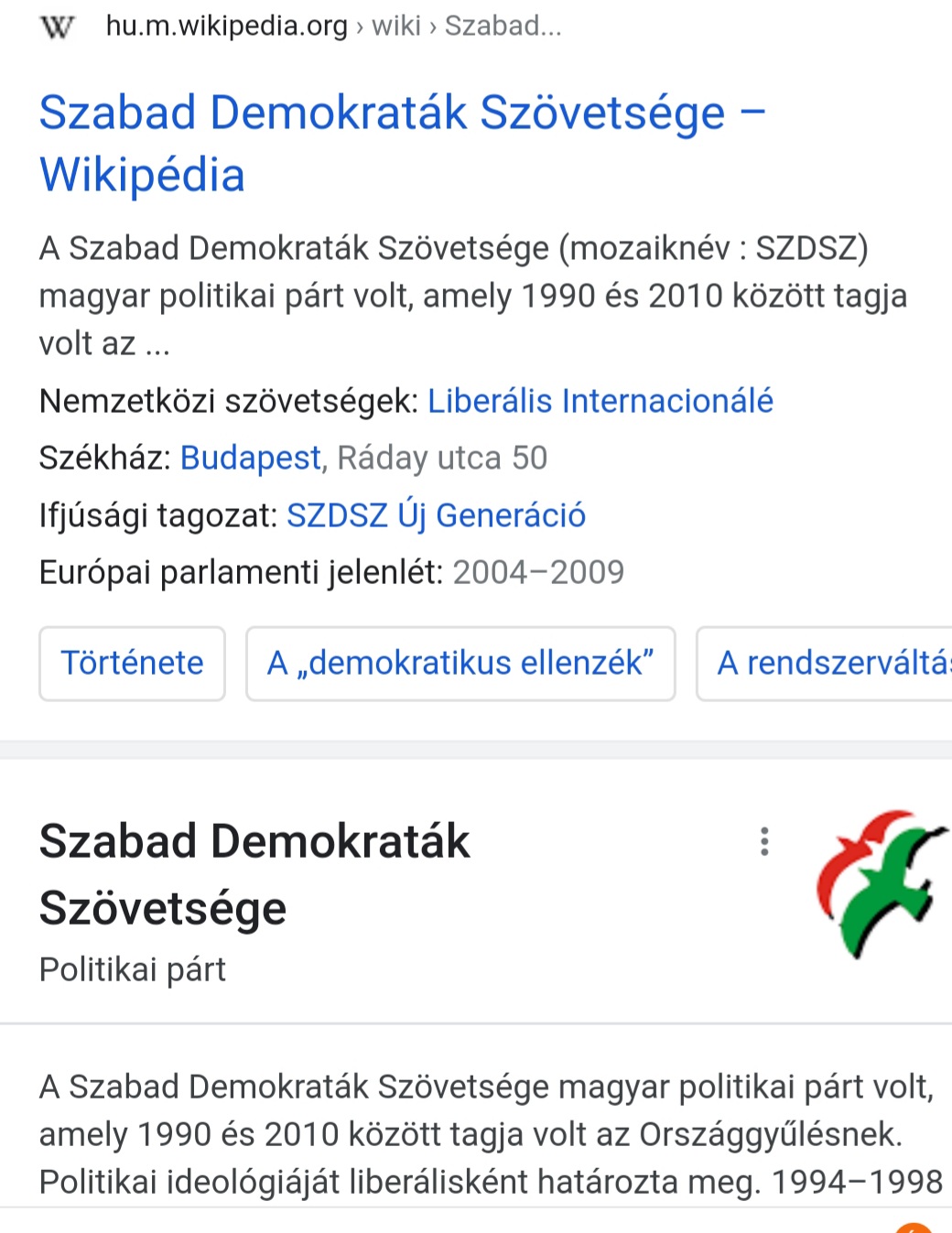This screenshot has height=1233, width=952.
Task: Follow the Liberális Internacionálé link
Action: tap(600, 401)
